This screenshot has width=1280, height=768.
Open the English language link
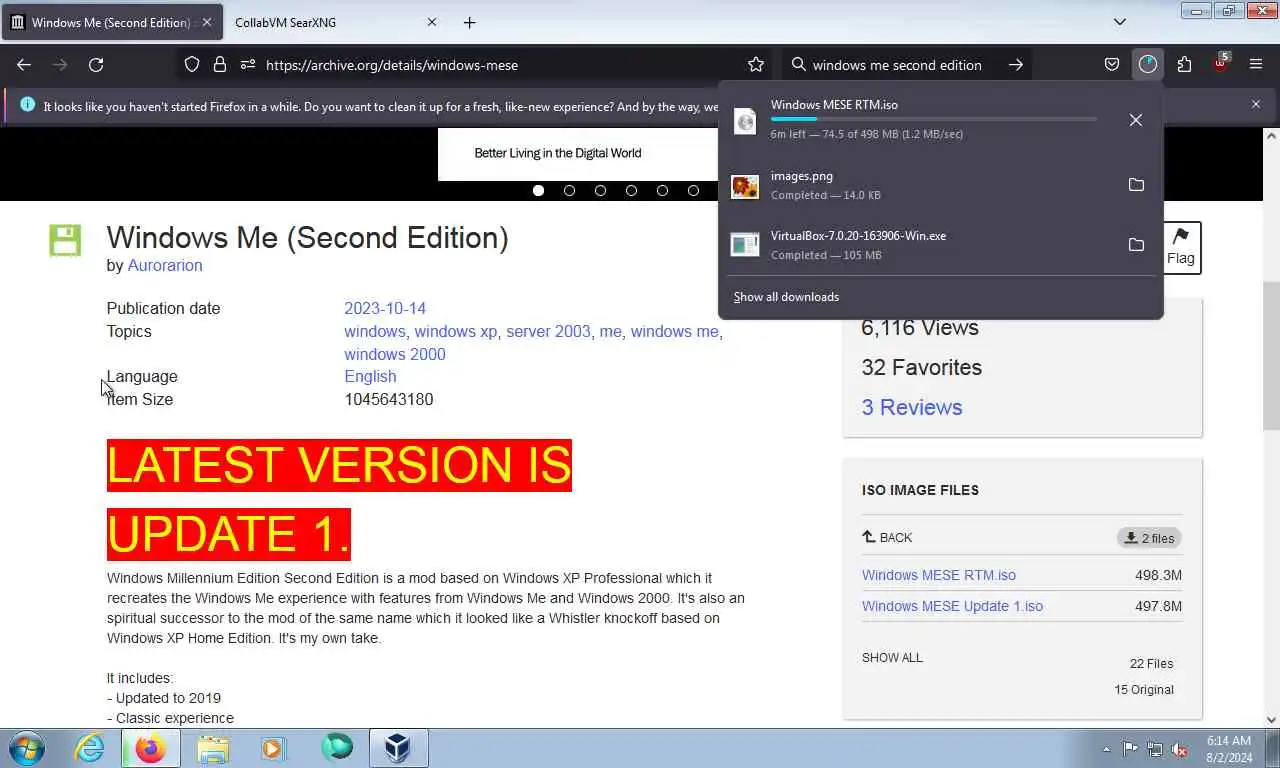pyautogui.click(x=370, y=376)
